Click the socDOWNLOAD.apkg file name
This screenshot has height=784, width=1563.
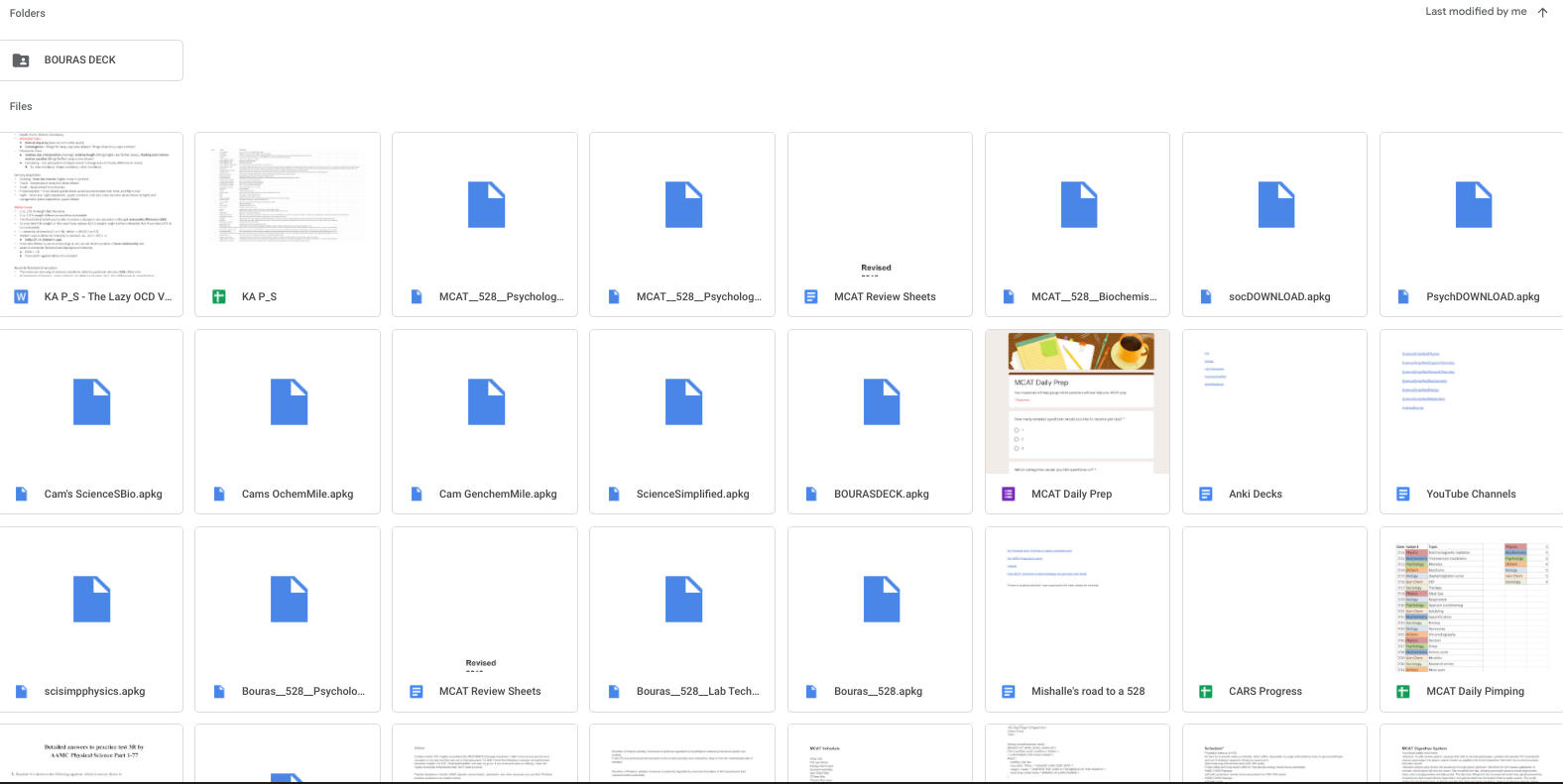pos(1279,296)
